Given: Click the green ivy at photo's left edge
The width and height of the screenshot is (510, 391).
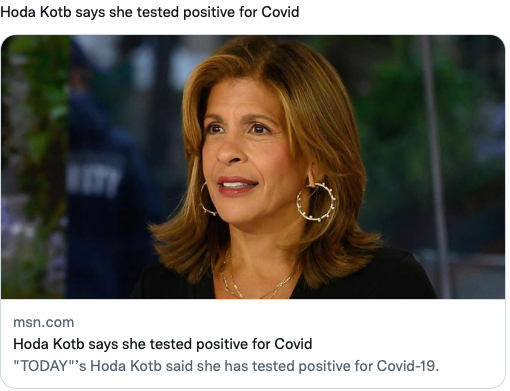Looking at the screenshot, I should [x=37, y=133].
